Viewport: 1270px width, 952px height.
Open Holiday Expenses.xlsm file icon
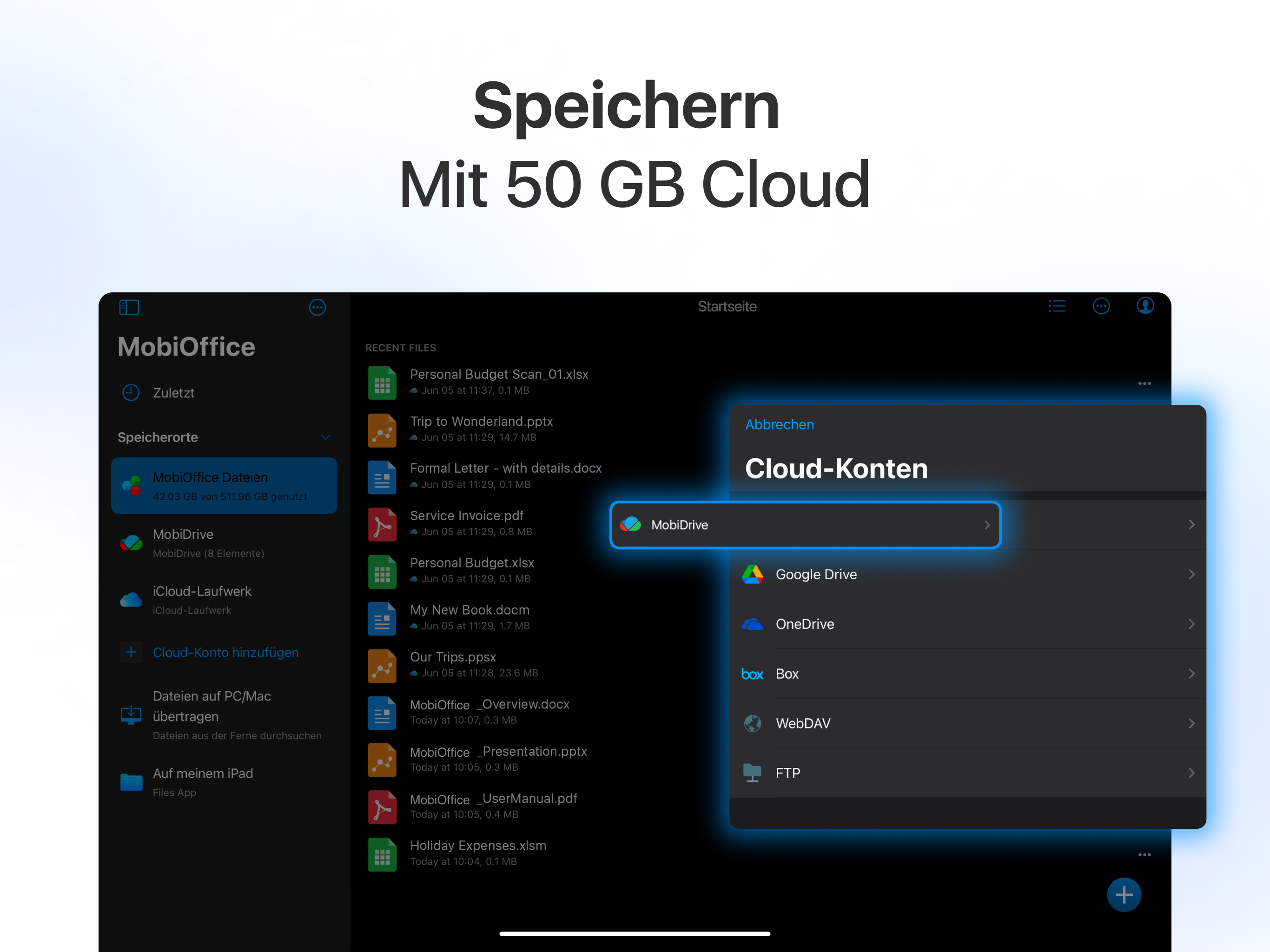tap(382, 854)
